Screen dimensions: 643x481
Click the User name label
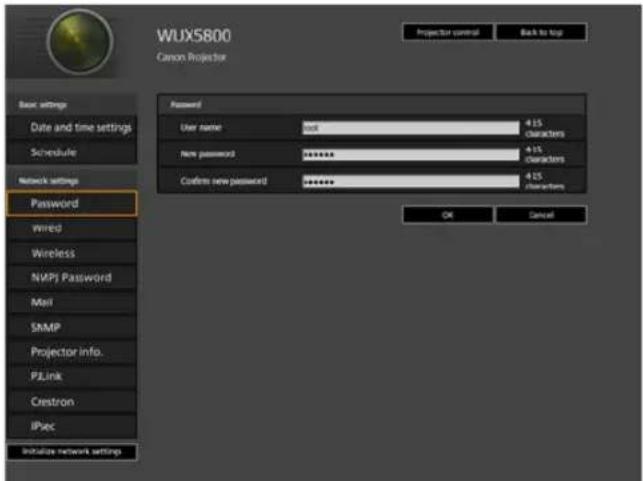[201, 128]
